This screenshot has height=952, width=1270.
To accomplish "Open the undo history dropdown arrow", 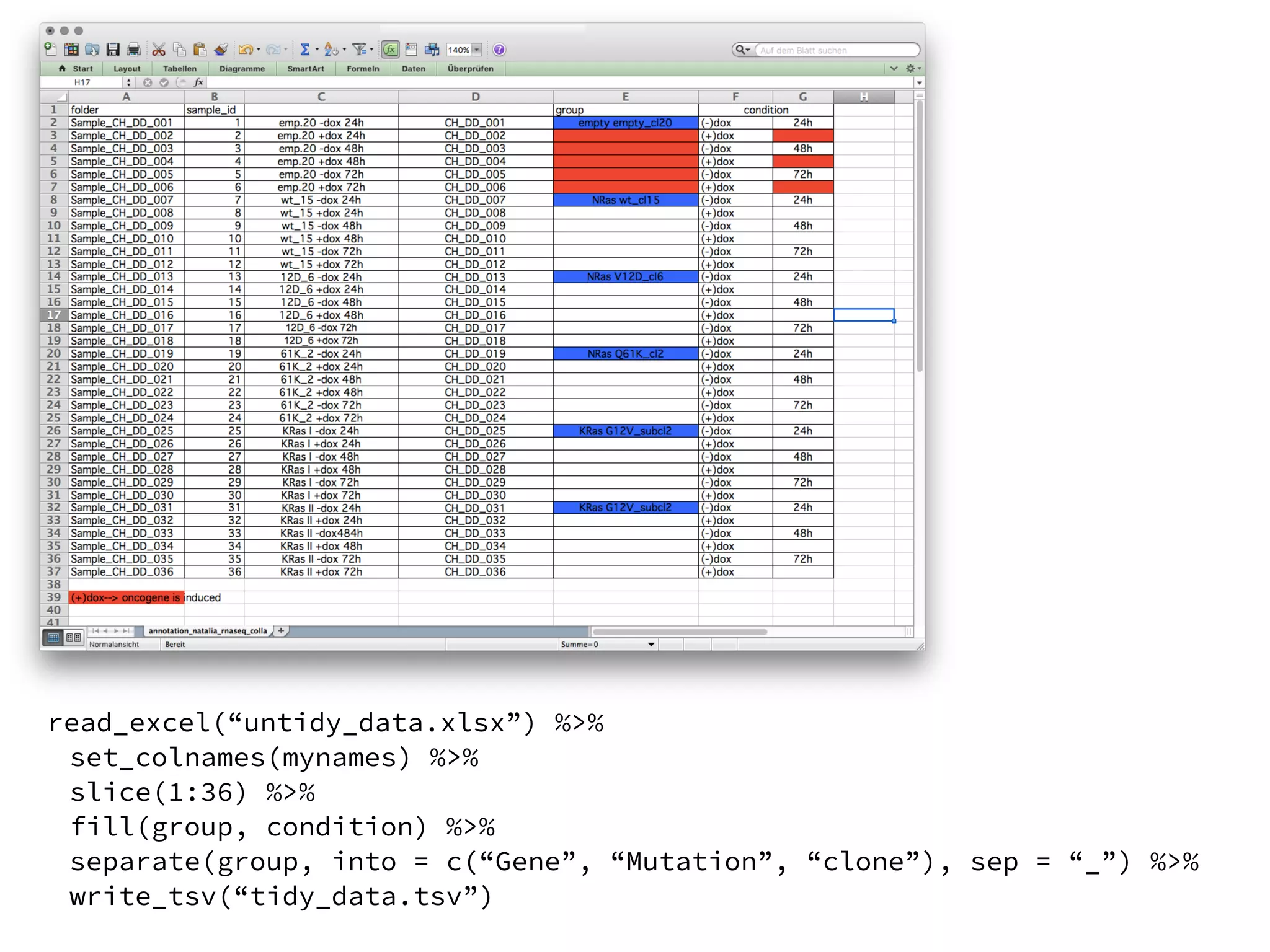I will (x=259, y=50).
